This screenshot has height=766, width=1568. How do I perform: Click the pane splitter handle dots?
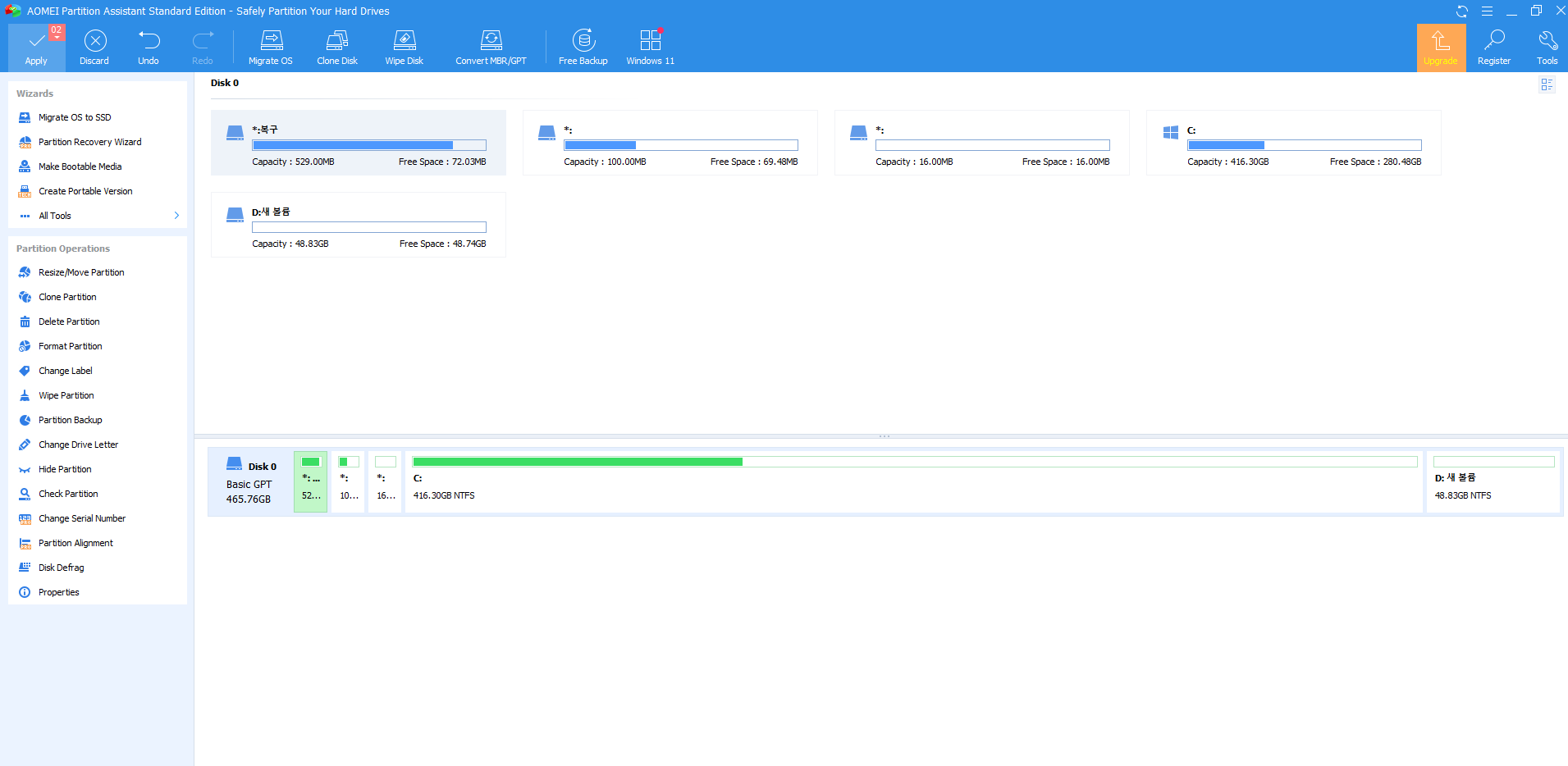[885, 436]
